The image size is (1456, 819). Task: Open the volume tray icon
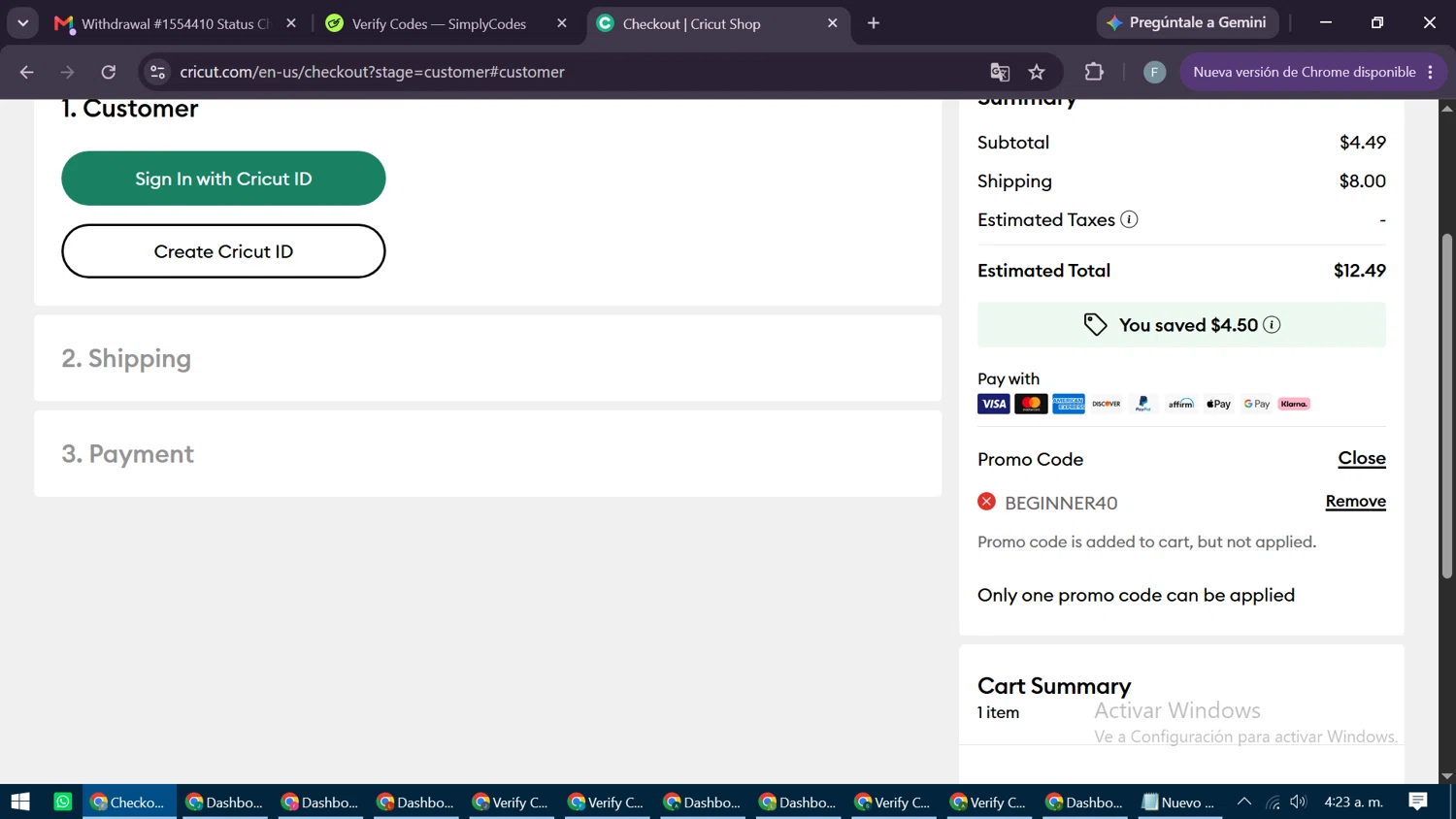pos(1299,802)
